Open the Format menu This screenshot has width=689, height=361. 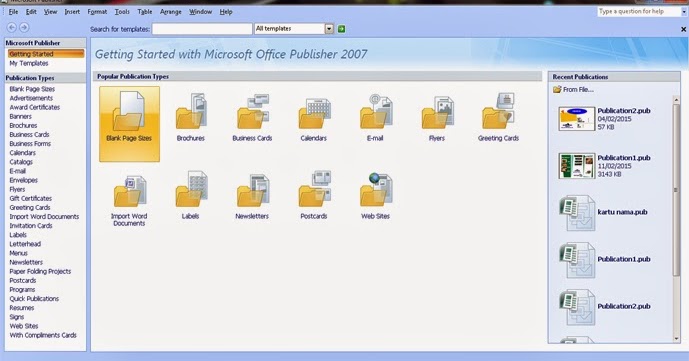coord(97,12)
